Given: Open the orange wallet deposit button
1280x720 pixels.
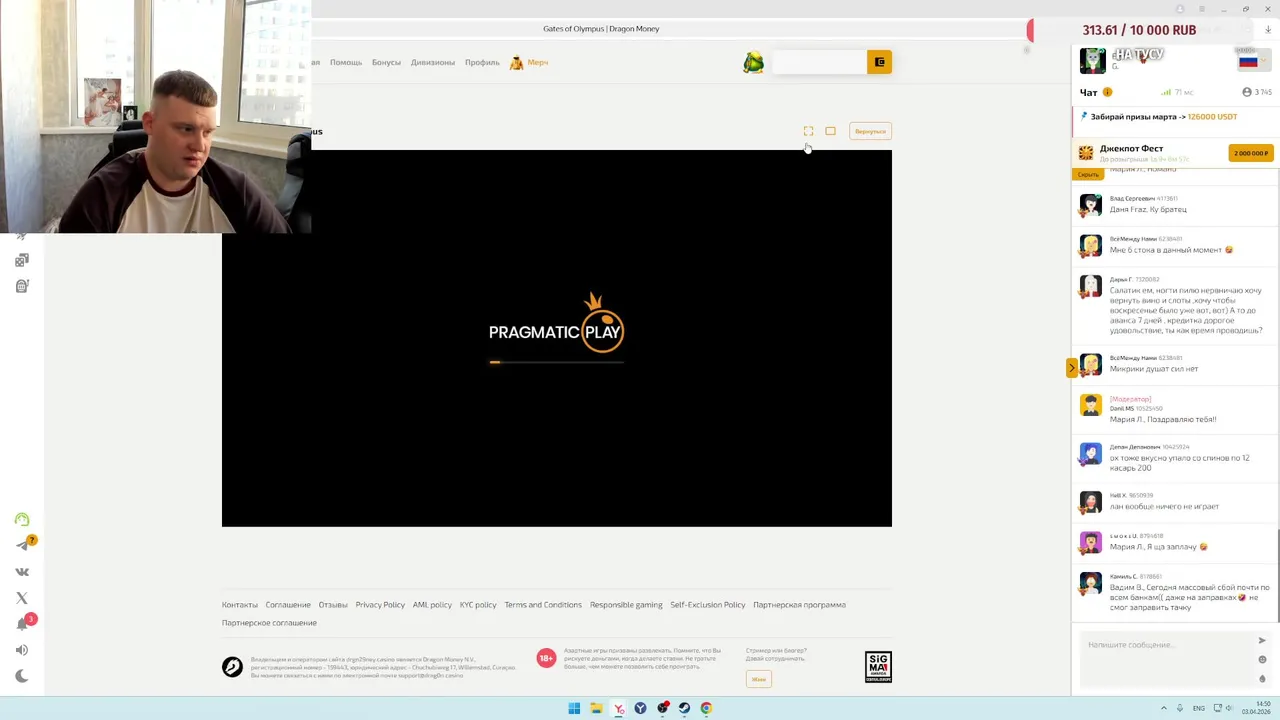Looking at the screenshot, I should [x=879, y=62].
